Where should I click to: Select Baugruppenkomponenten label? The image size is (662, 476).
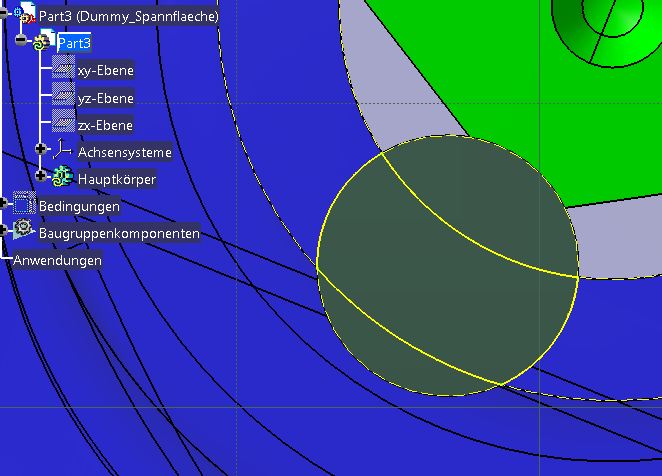pyautogui.click(x=119, y=233)
